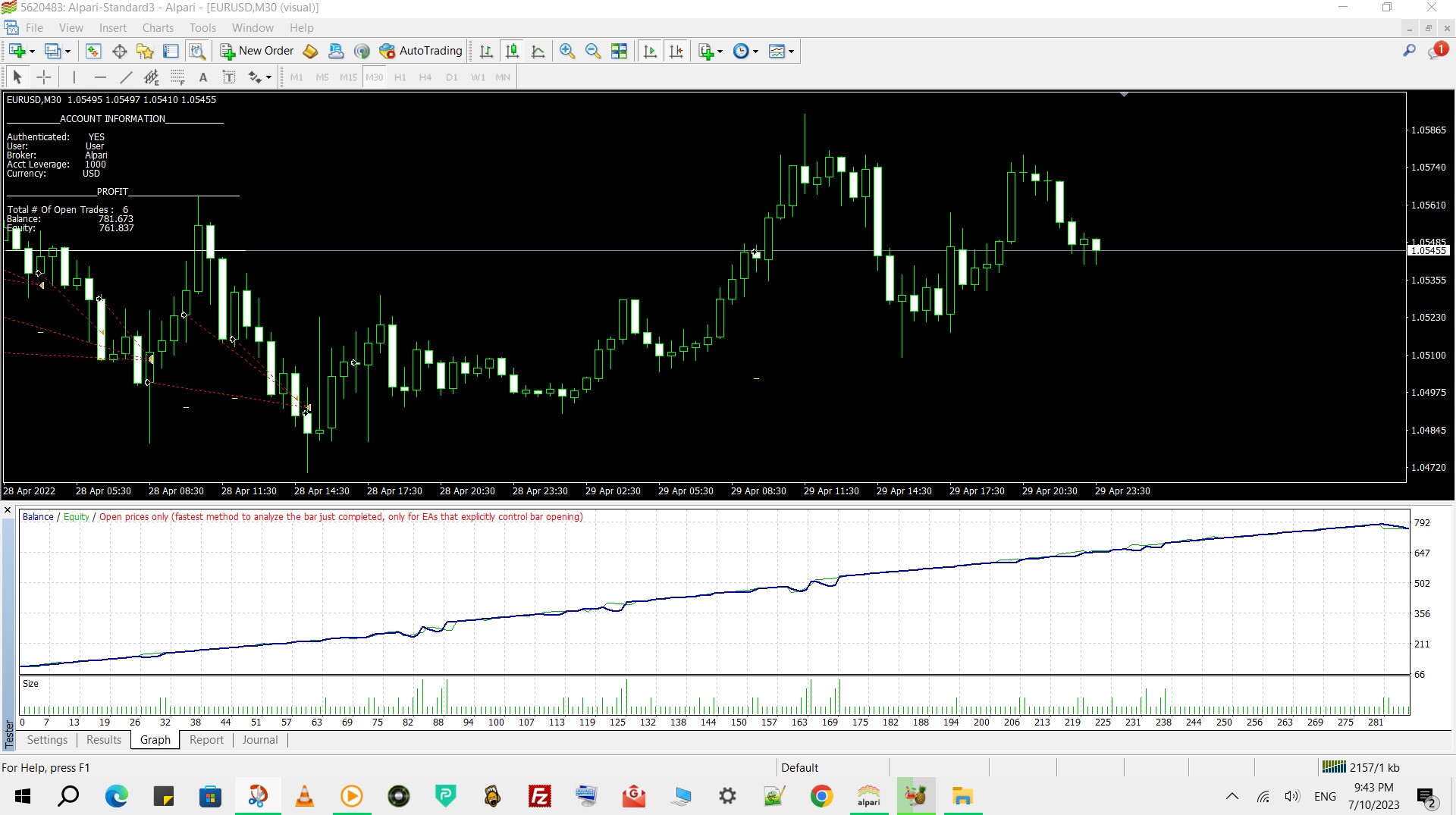Viewport: 1456px width, 815px height.
Task: Draw a trendline
Action: pos(126,77)
